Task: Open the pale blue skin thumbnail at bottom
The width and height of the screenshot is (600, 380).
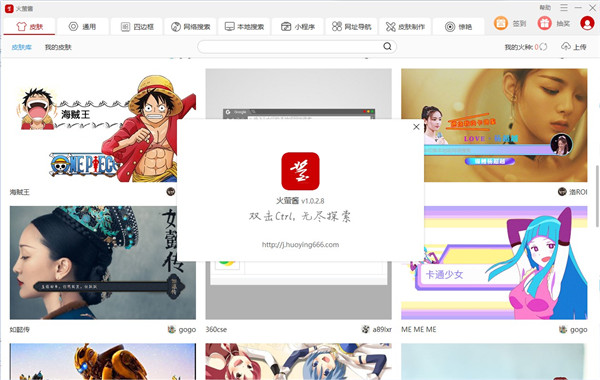Action: 494,361
